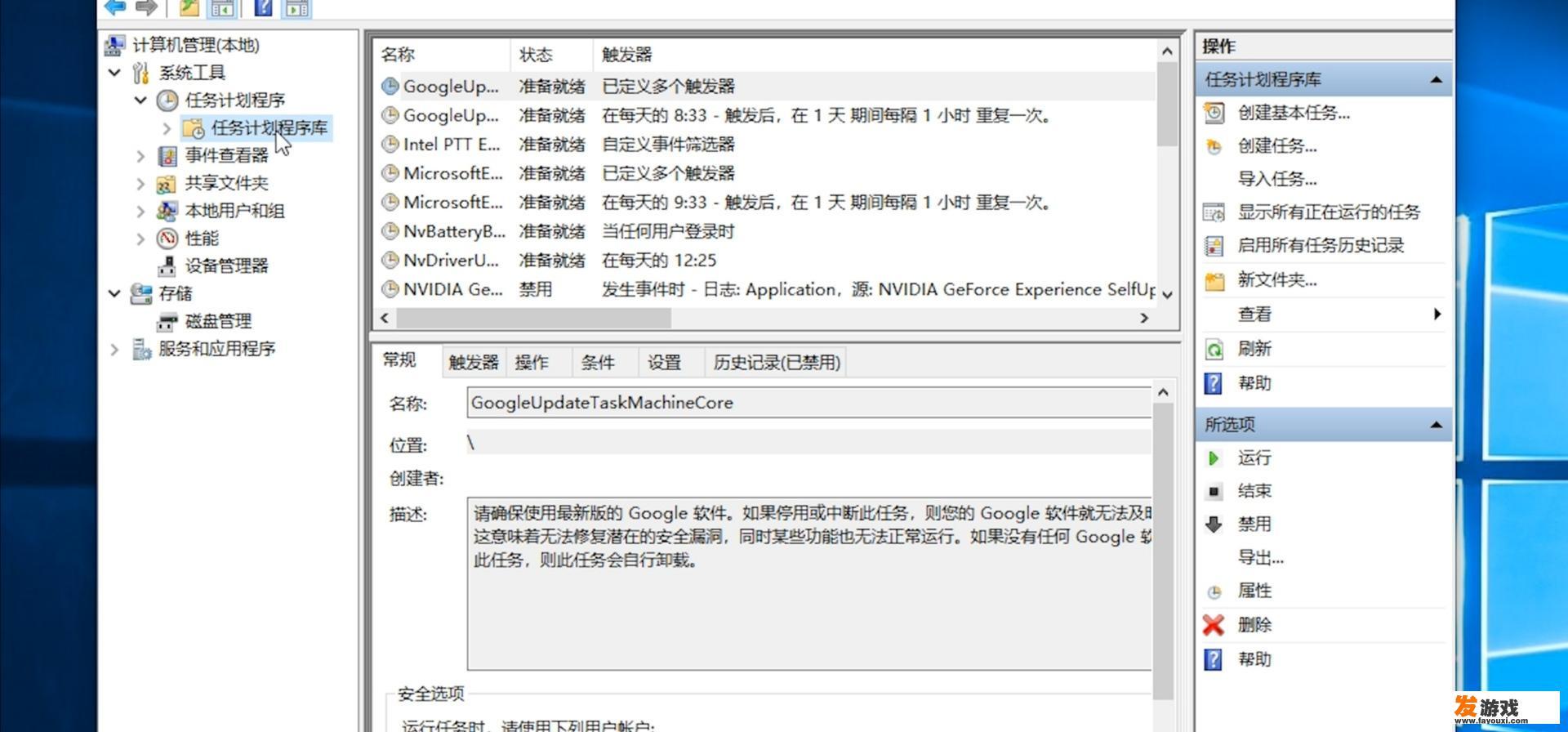
Task: Select the MicrosoftE... task triggered at 9:33
Action: pyautogui.click(x=766, y=203)
